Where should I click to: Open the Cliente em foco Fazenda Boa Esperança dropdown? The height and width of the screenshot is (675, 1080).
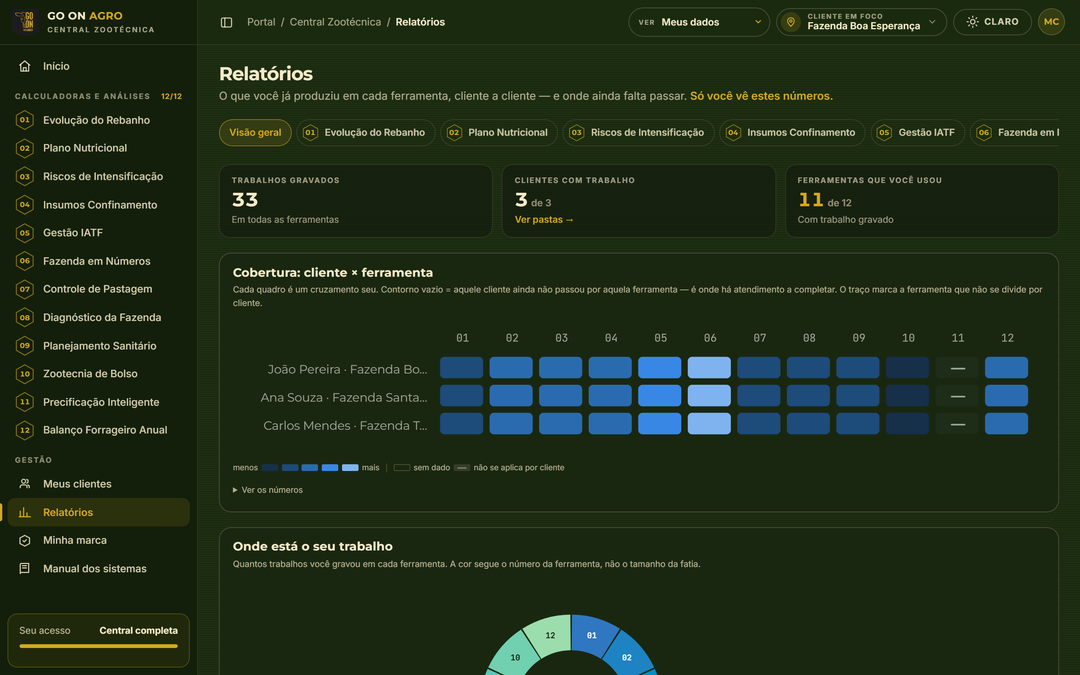click(861, 22)
